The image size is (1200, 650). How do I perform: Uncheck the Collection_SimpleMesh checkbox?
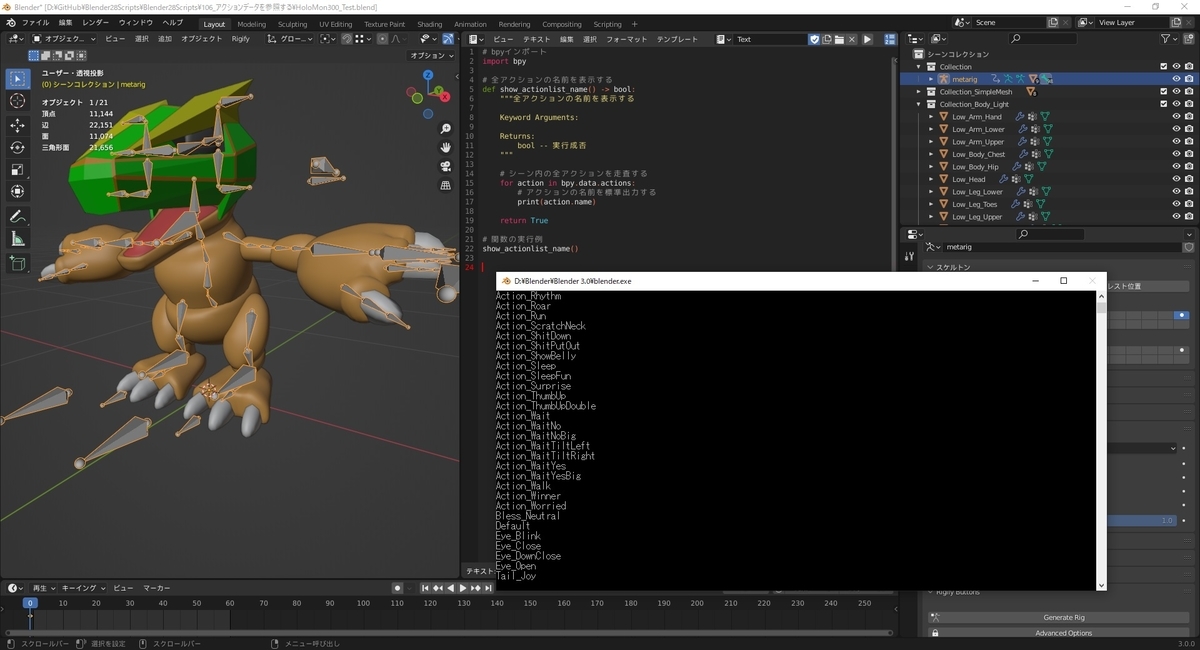[1163, 90]
